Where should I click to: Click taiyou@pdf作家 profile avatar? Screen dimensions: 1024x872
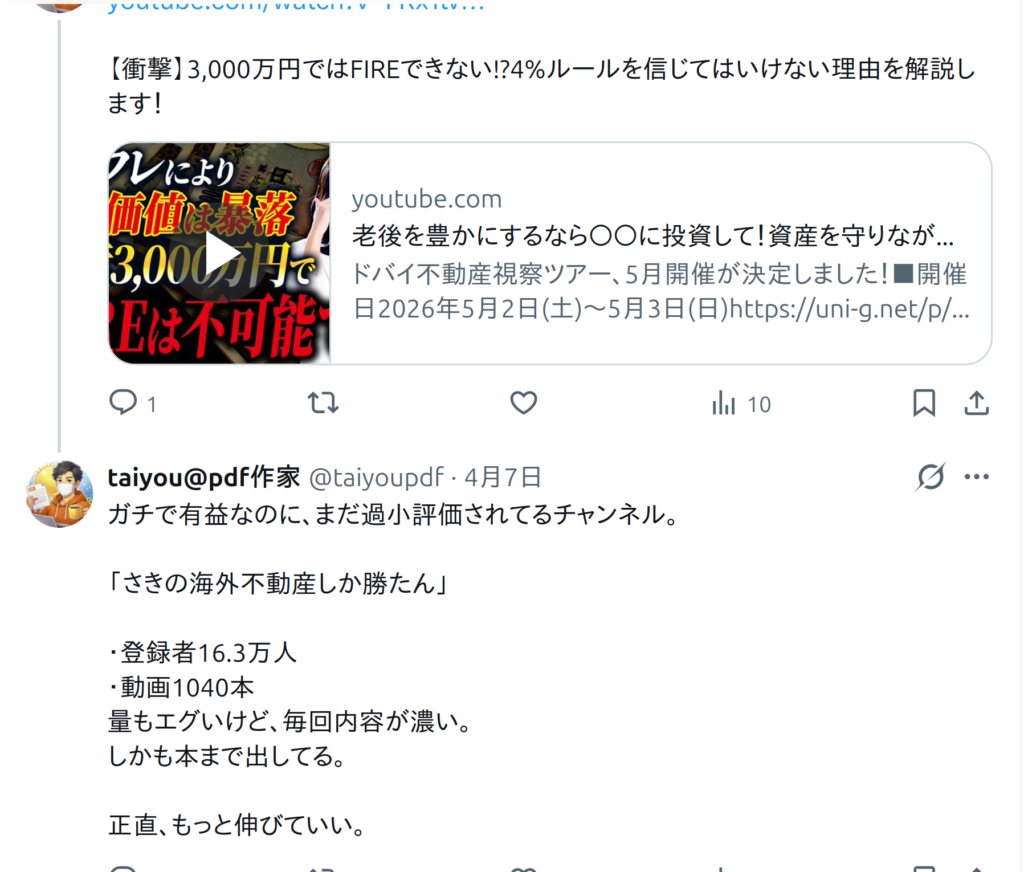coord(59,493)
